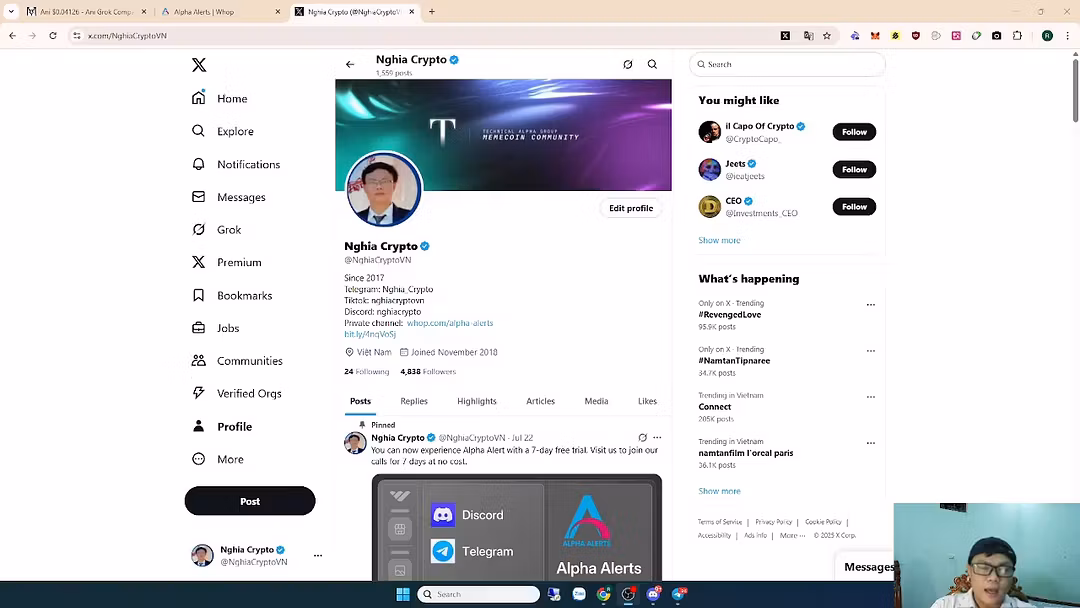This screenshot has width=1080, height=608.
Task: Open the Chrome extensions puzzle icon
Action: 1017,35
